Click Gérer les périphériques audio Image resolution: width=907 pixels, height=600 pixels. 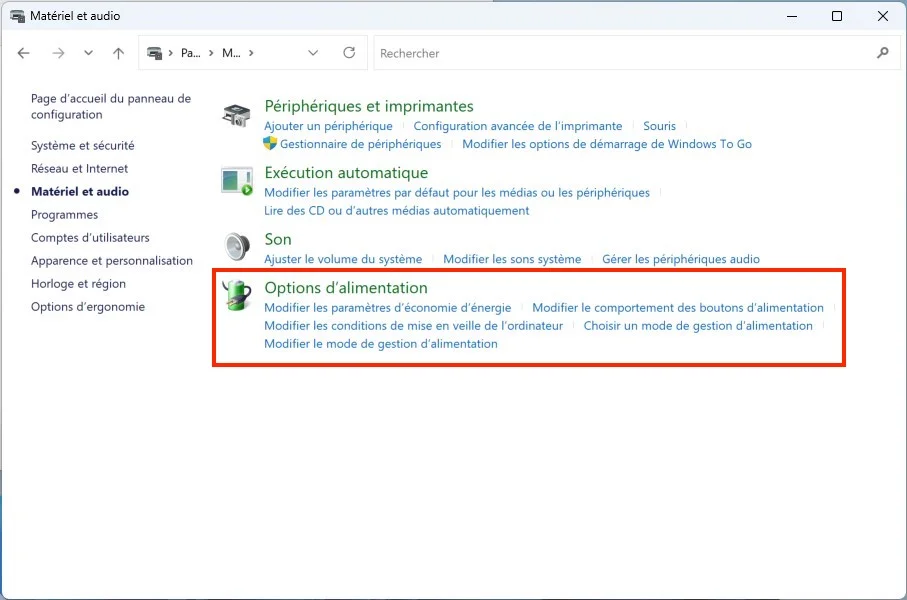click(x=681, y=259)
